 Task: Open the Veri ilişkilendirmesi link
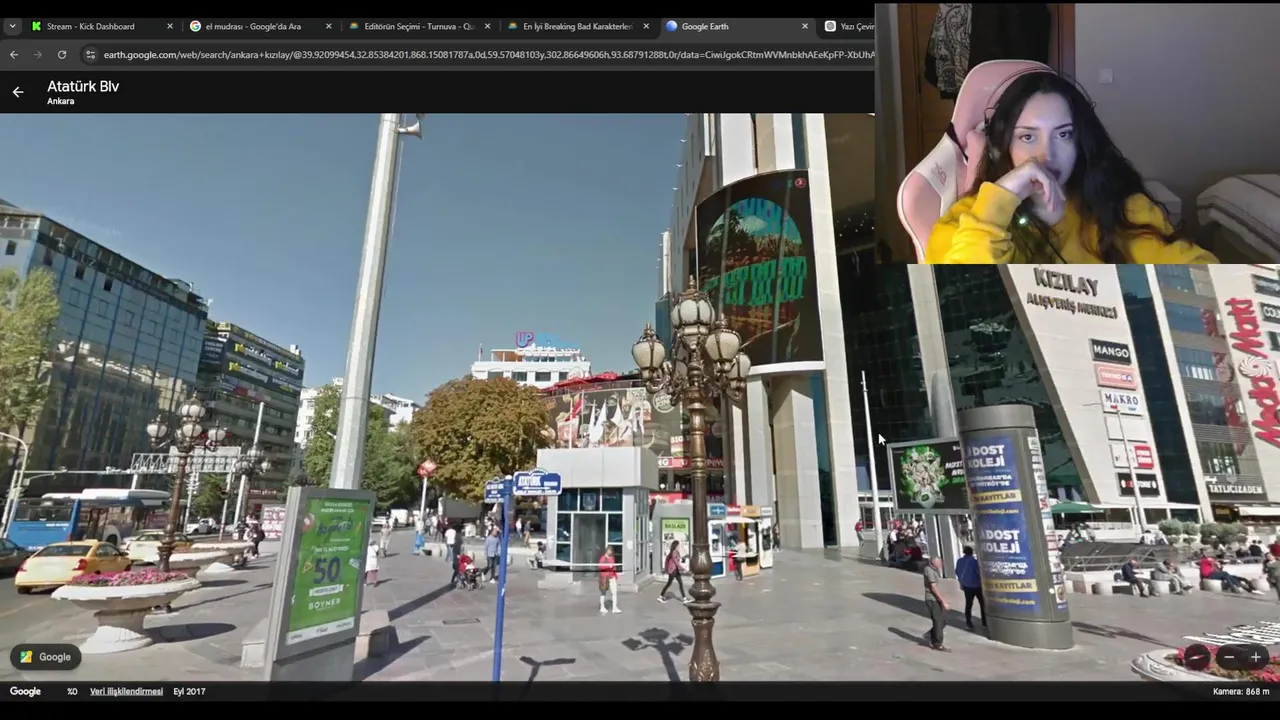[126, 691]
